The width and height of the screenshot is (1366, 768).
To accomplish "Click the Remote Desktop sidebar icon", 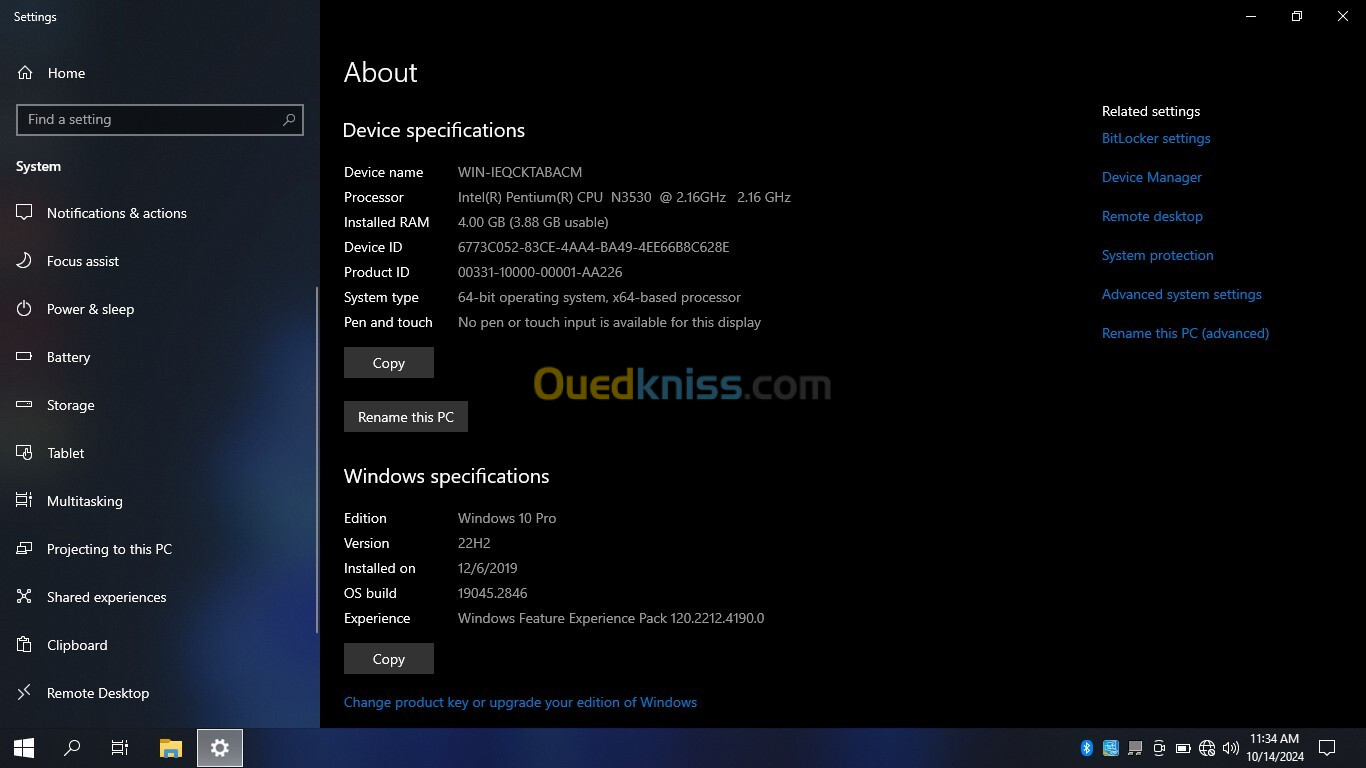I will (25, 693).
